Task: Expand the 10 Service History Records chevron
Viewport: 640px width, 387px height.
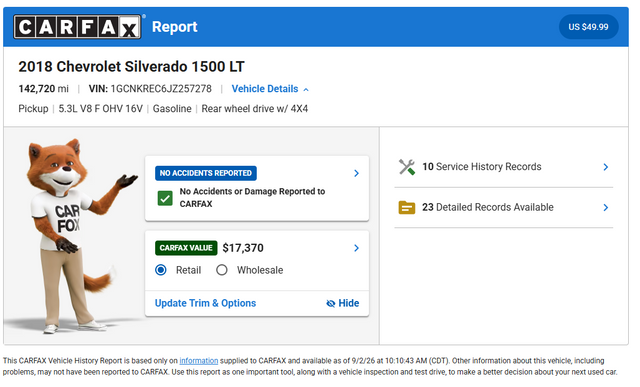Action: [x=606, y=167]
